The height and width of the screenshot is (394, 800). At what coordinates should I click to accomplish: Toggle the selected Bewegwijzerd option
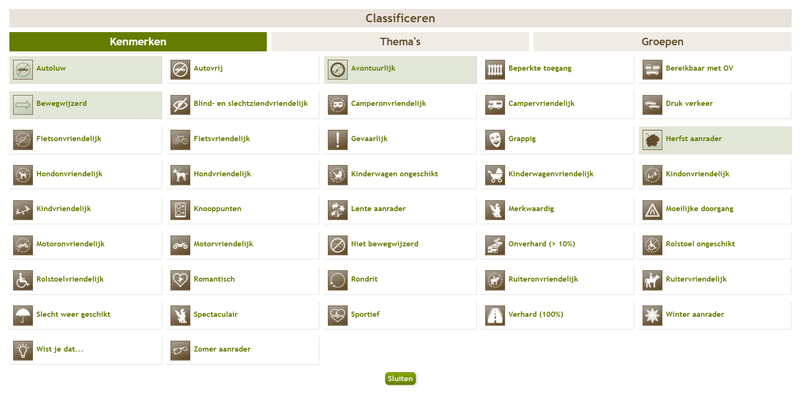(86, 105)
